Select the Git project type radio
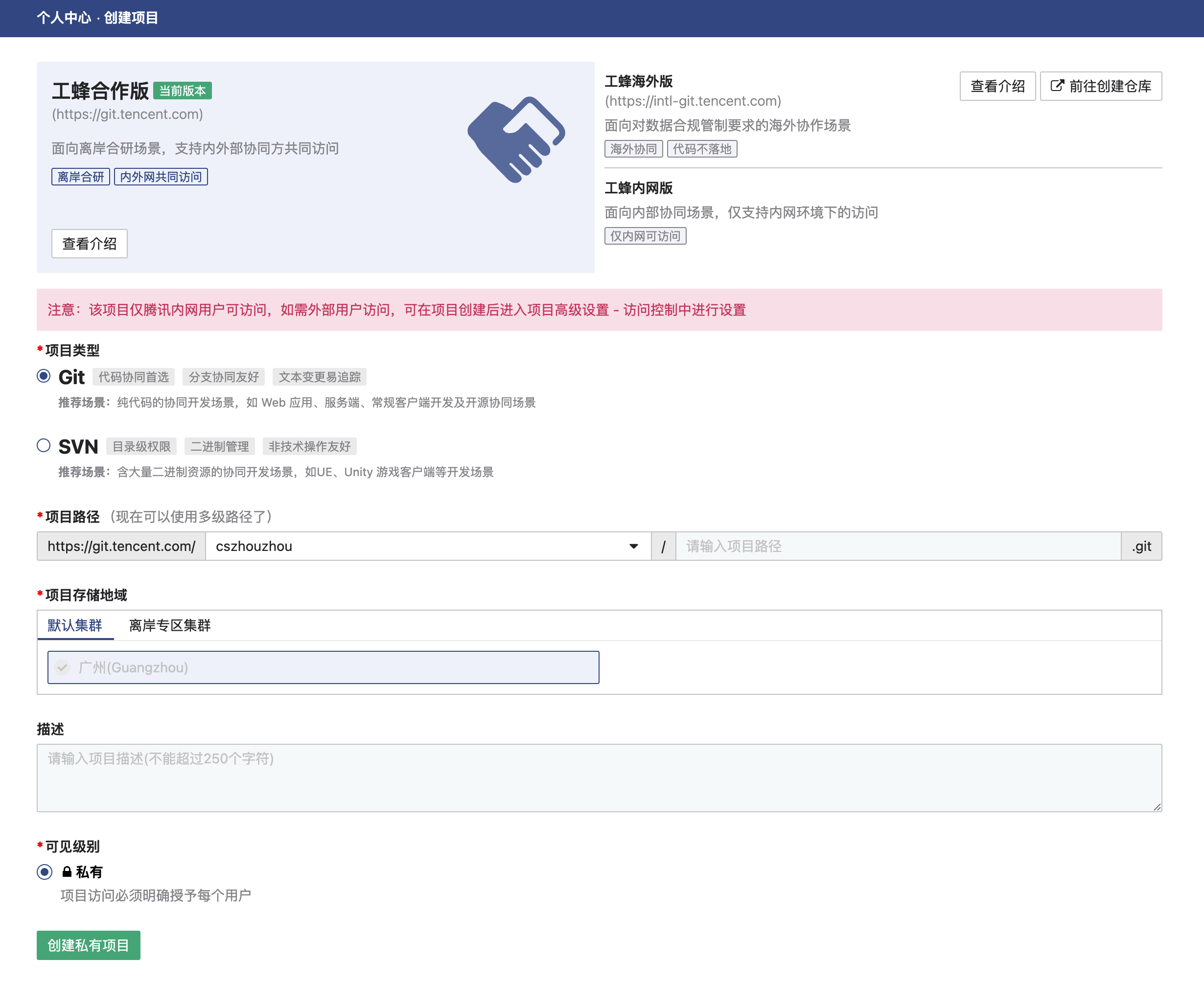 tap(44, 376)
